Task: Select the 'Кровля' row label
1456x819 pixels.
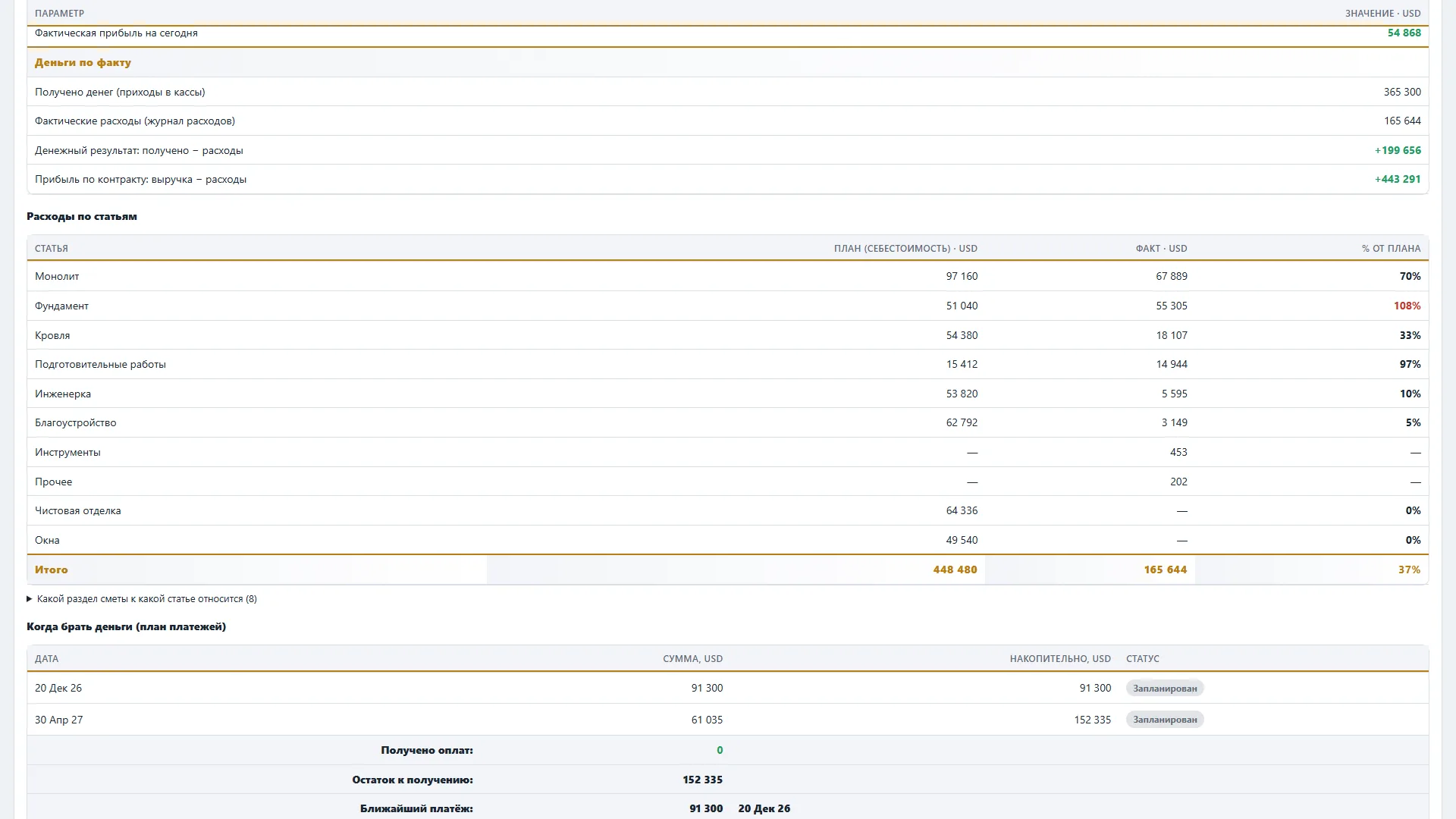Action: pos(52,335)
